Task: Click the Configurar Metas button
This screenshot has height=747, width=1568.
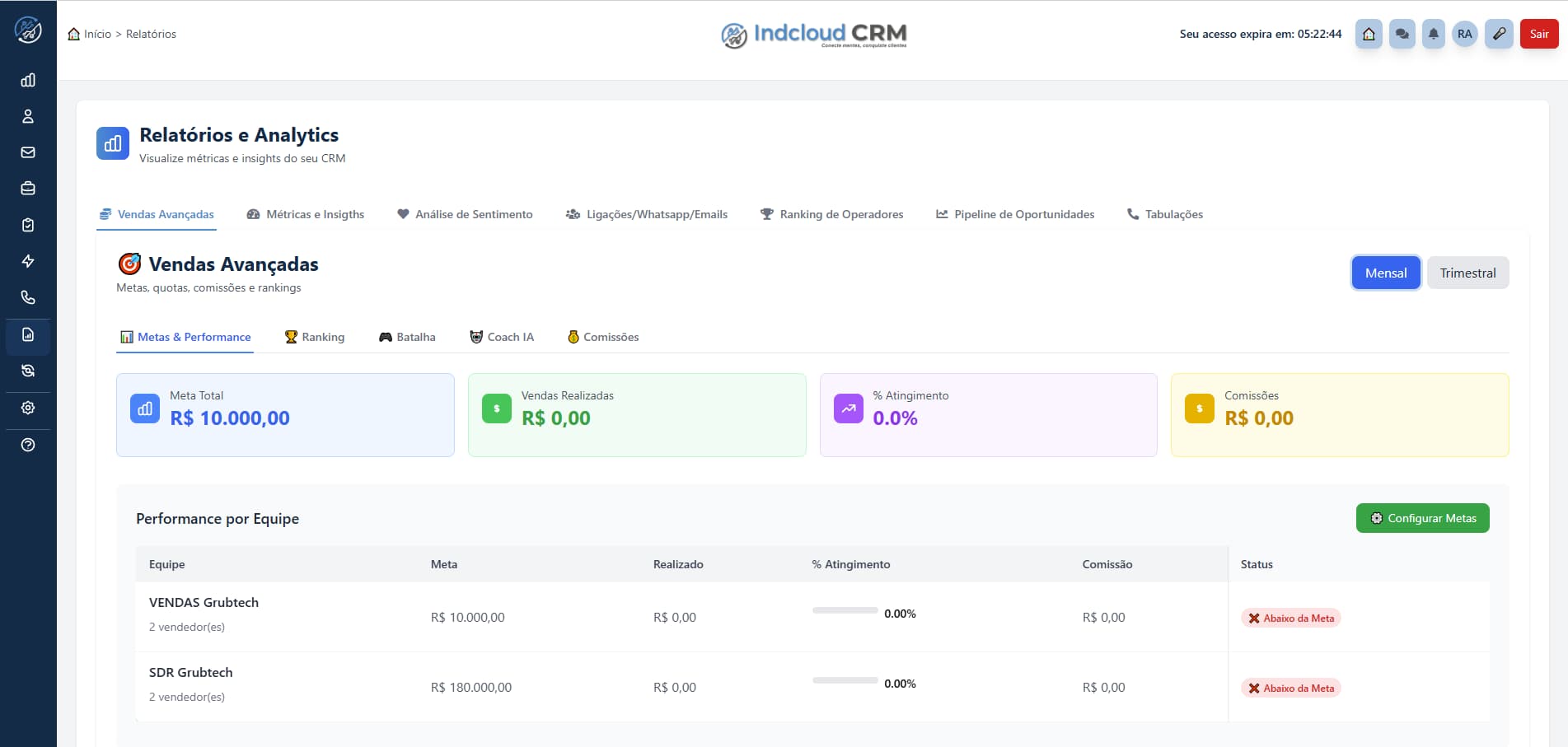Action: pos(1423,518)
